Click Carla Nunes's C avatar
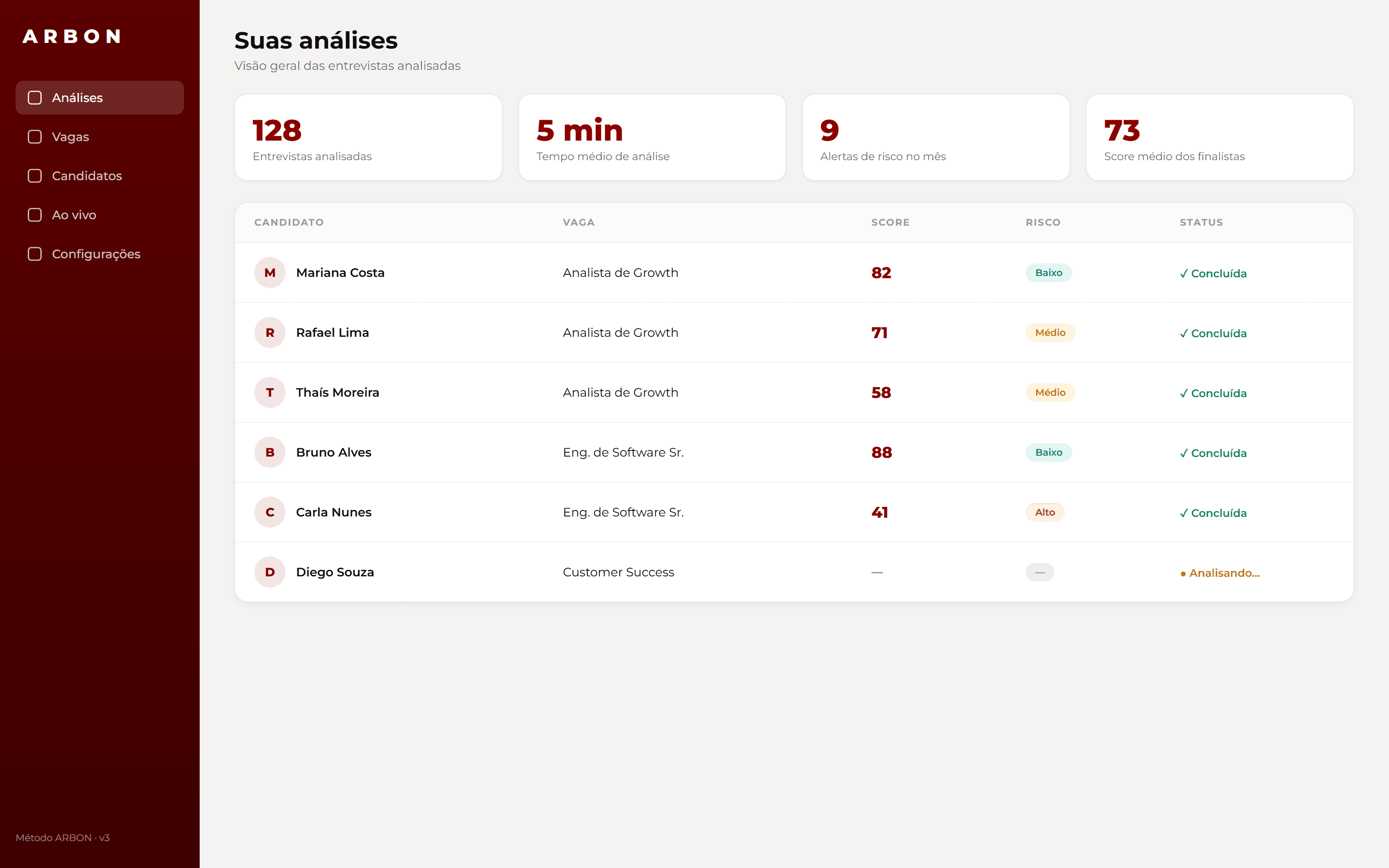The width and height of the screenshot is (1389, 868). coord(270,512)
